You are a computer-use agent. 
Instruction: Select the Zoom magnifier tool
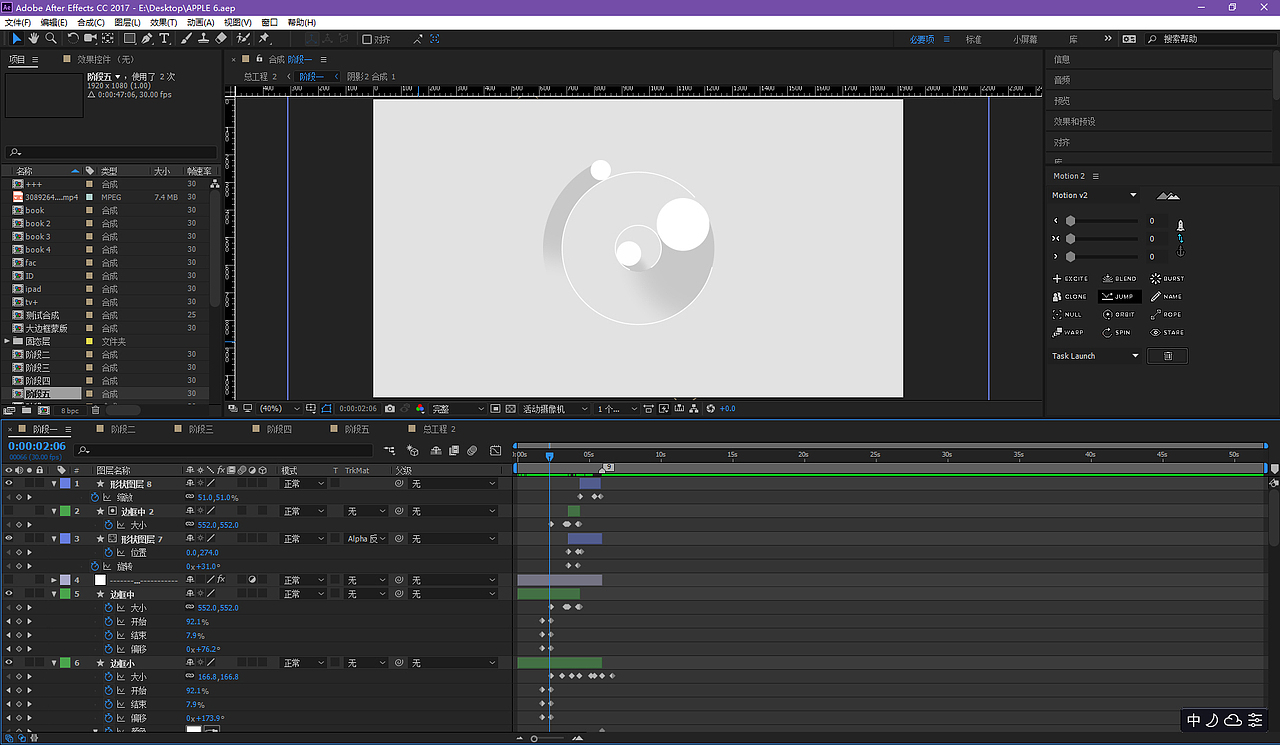pyautogui.click(x=51, y=39)
